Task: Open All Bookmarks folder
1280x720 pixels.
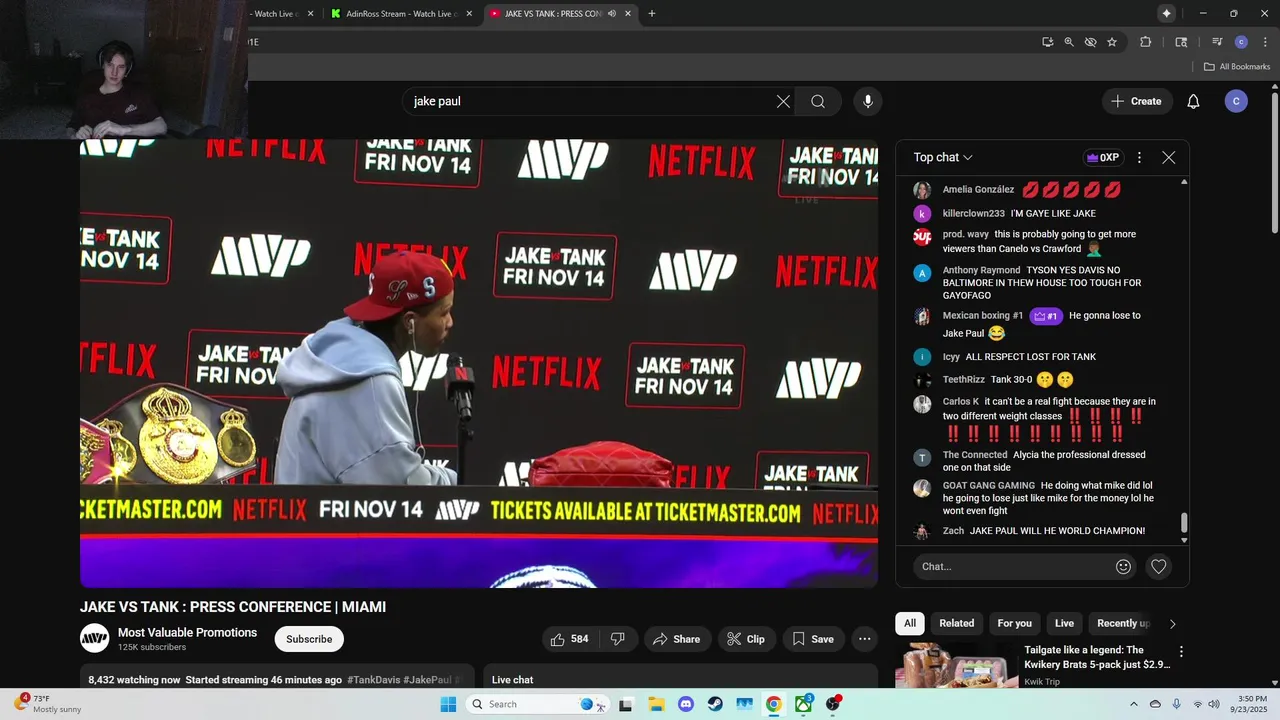Action: (x=1236, y=67)
